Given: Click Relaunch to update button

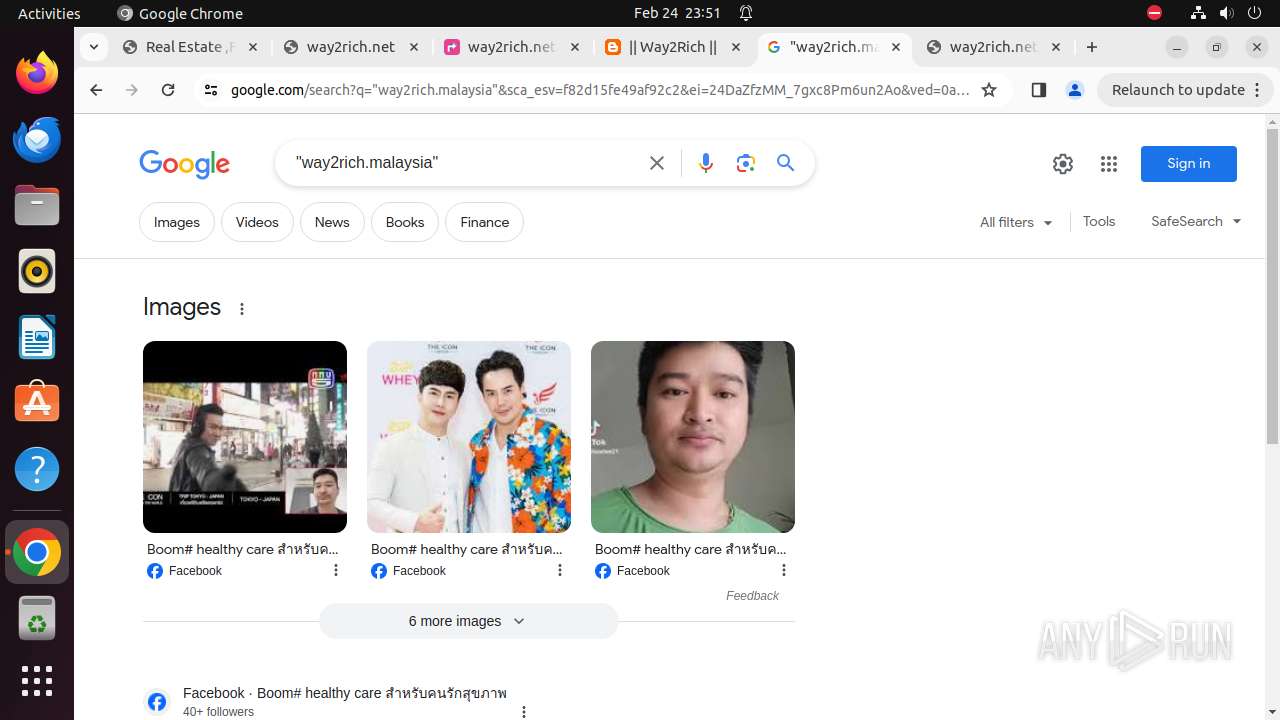Looking at the screenshot, I should point(1186,90).
